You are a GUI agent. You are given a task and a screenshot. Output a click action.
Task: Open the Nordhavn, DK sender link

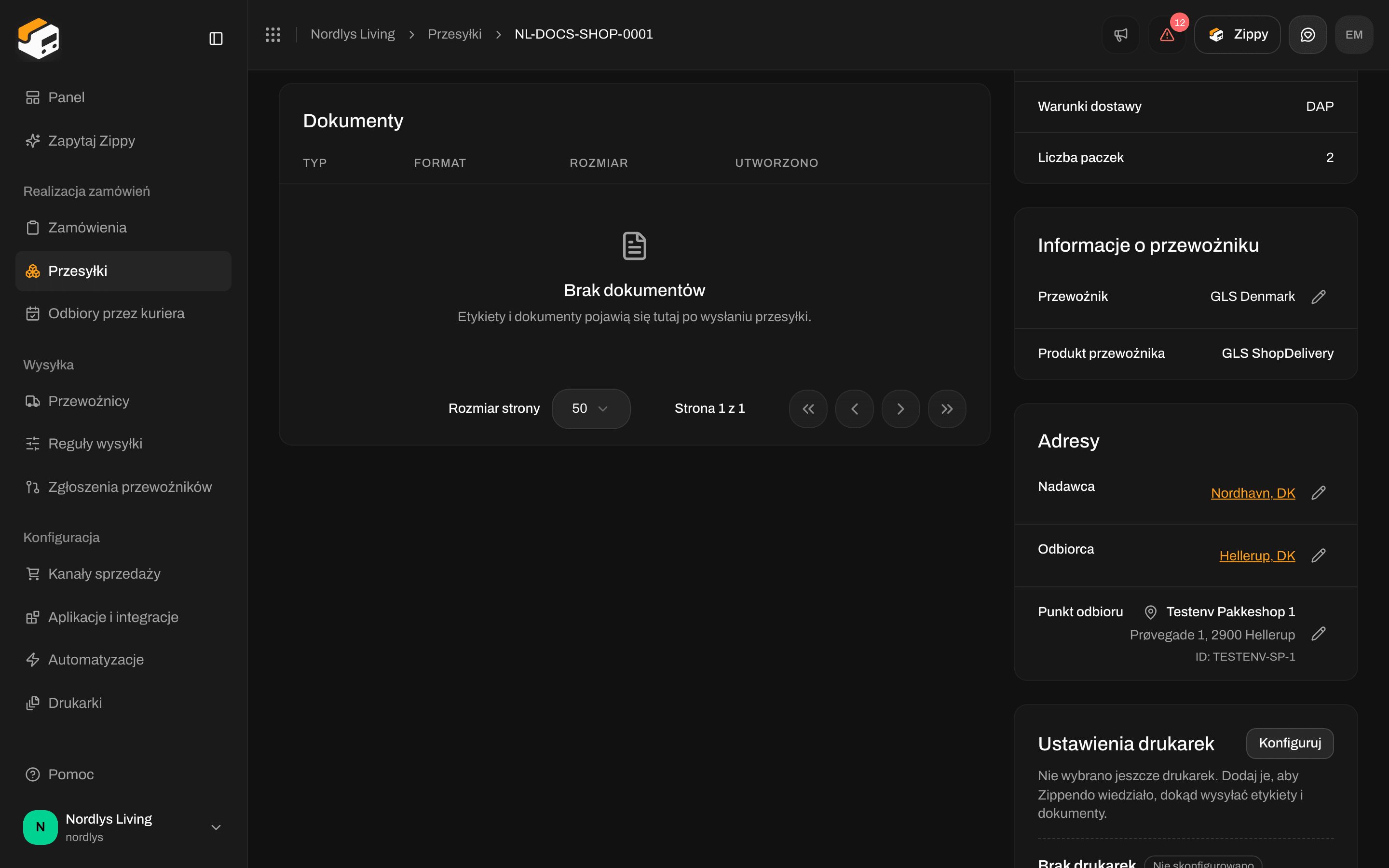click(1253, 493)
